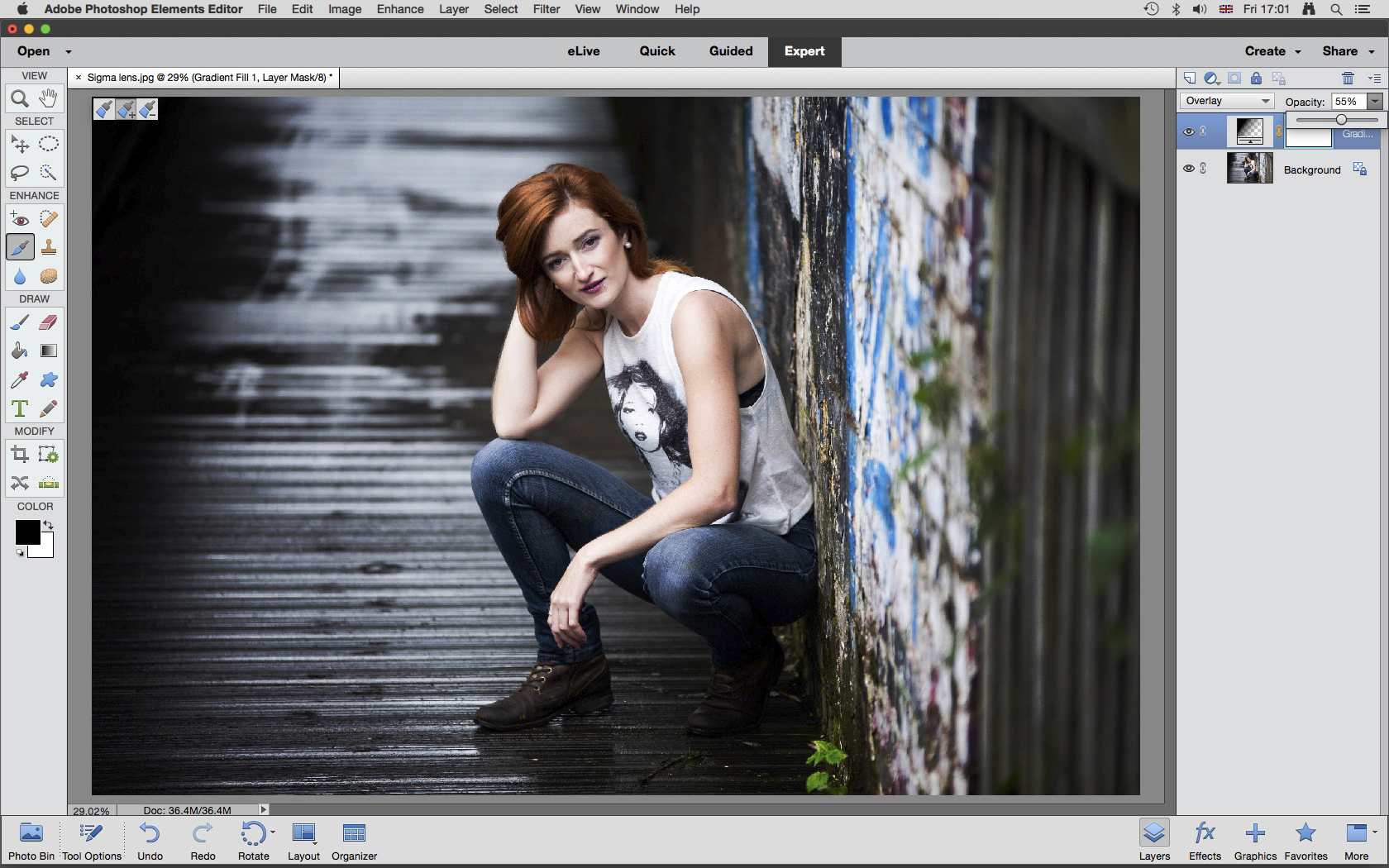Select the Smart Brush tool
Viewport: 1389px width, 868px height.
pyautogui.click(x=20, y=247)
